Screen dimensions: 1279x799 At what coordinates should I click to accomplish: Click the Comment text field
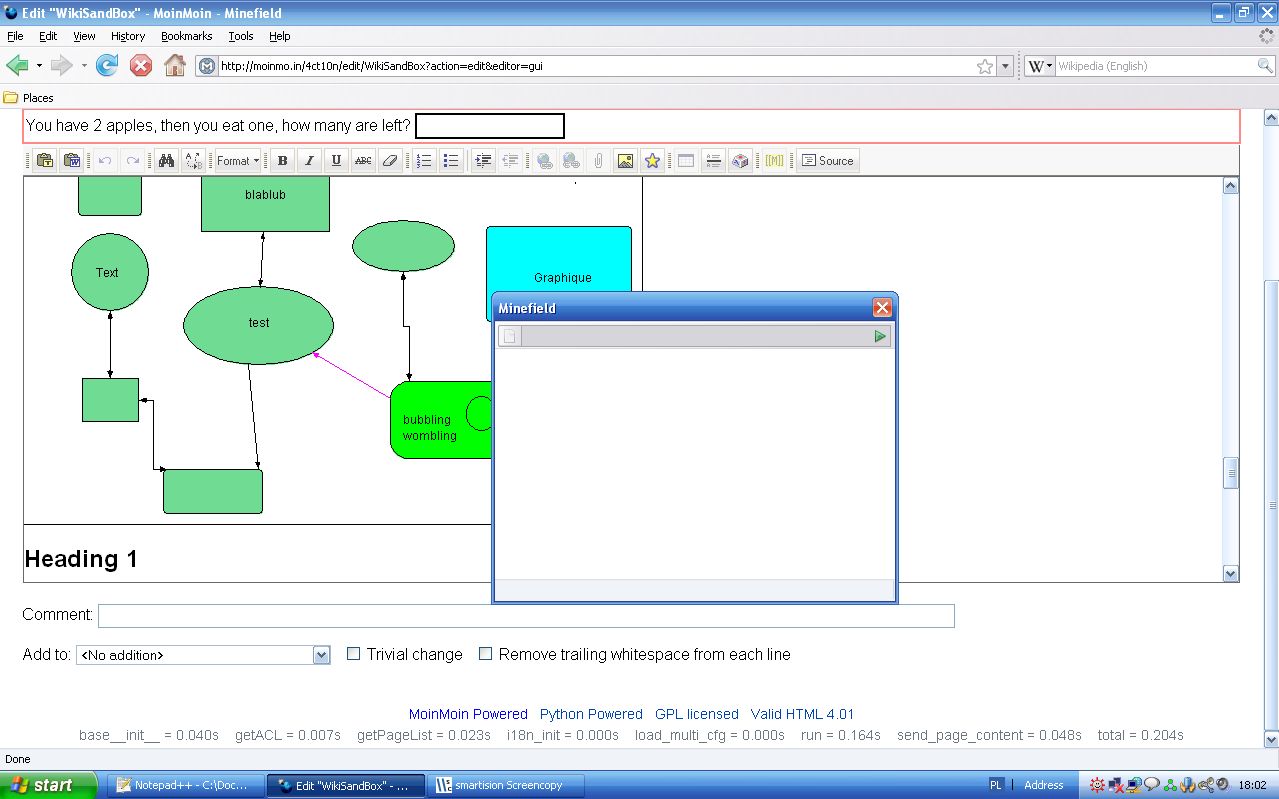526,615
